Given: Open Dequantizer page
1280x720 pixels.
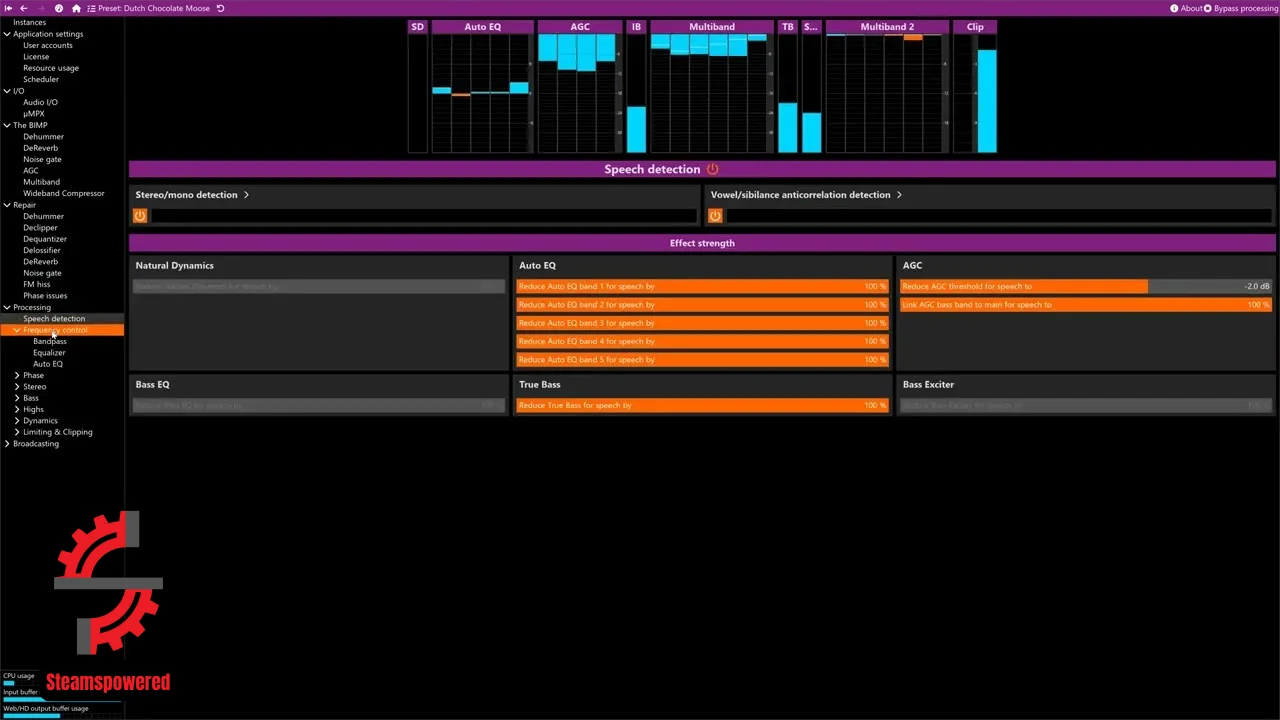Looking at the screenshot, I should (x=45, y=239).
